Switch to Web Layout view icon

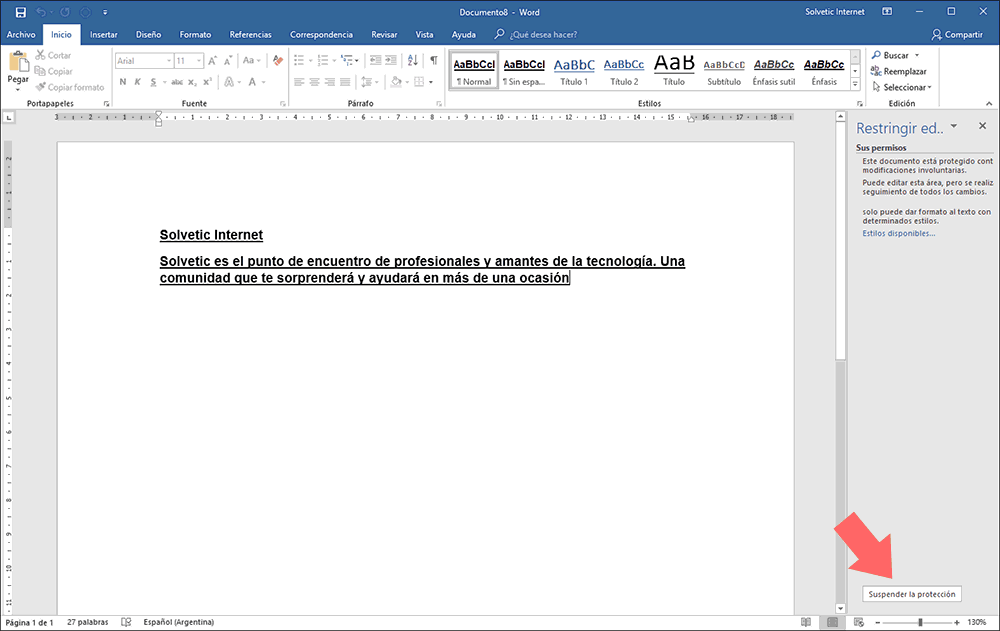coord(858,622)
